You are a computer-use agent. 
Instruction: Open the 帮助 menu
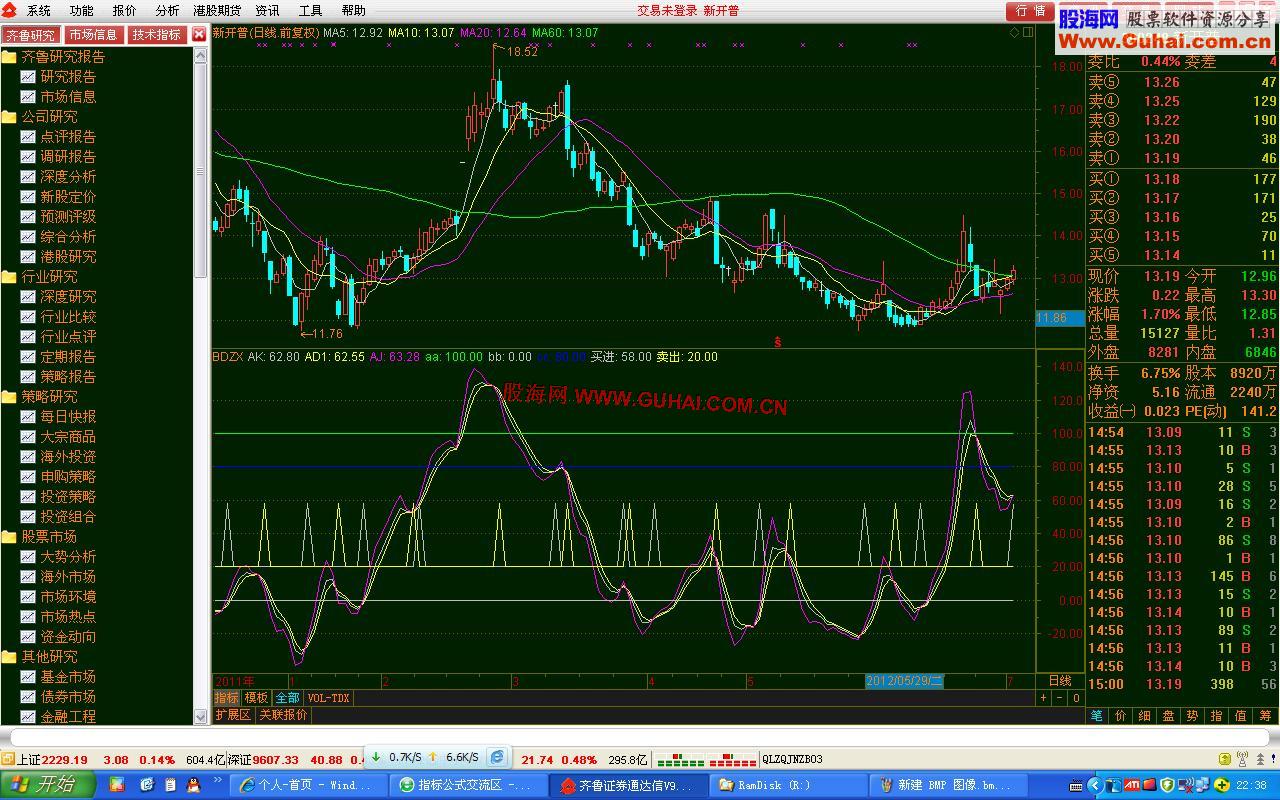[x=353, y=11]
